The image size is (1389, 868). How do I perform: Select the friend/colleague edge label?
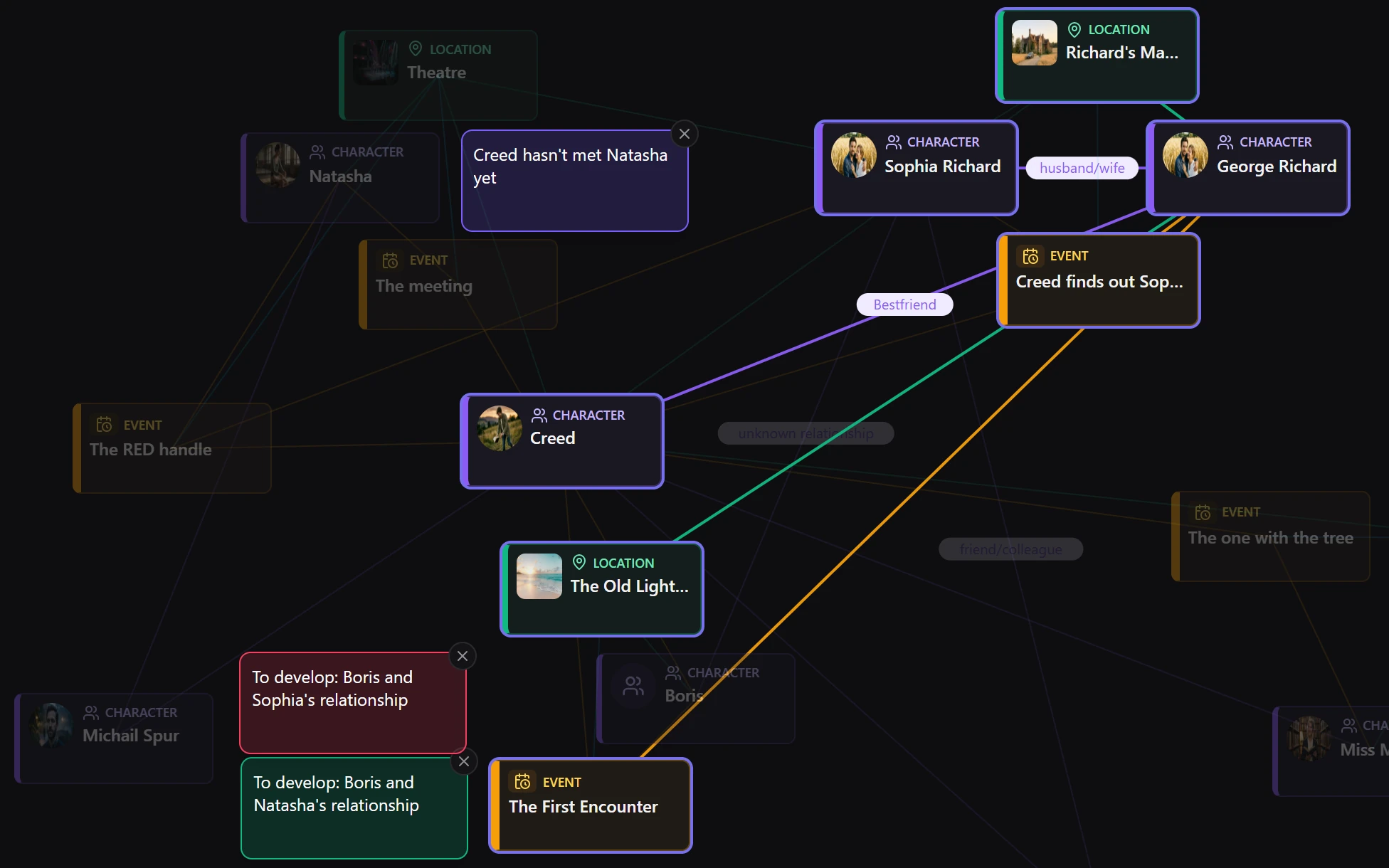pos(1010,549)
